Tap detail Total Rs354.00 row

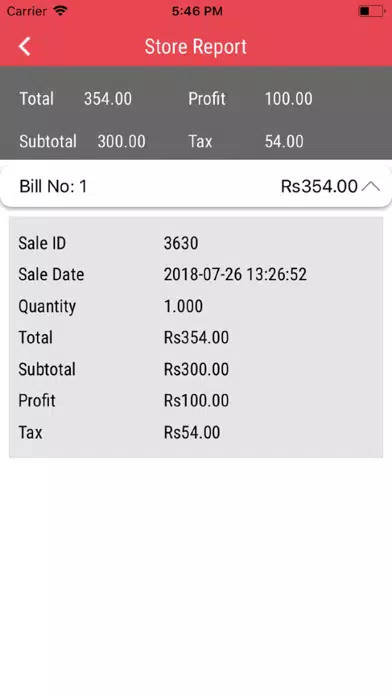tap(196, 337)
